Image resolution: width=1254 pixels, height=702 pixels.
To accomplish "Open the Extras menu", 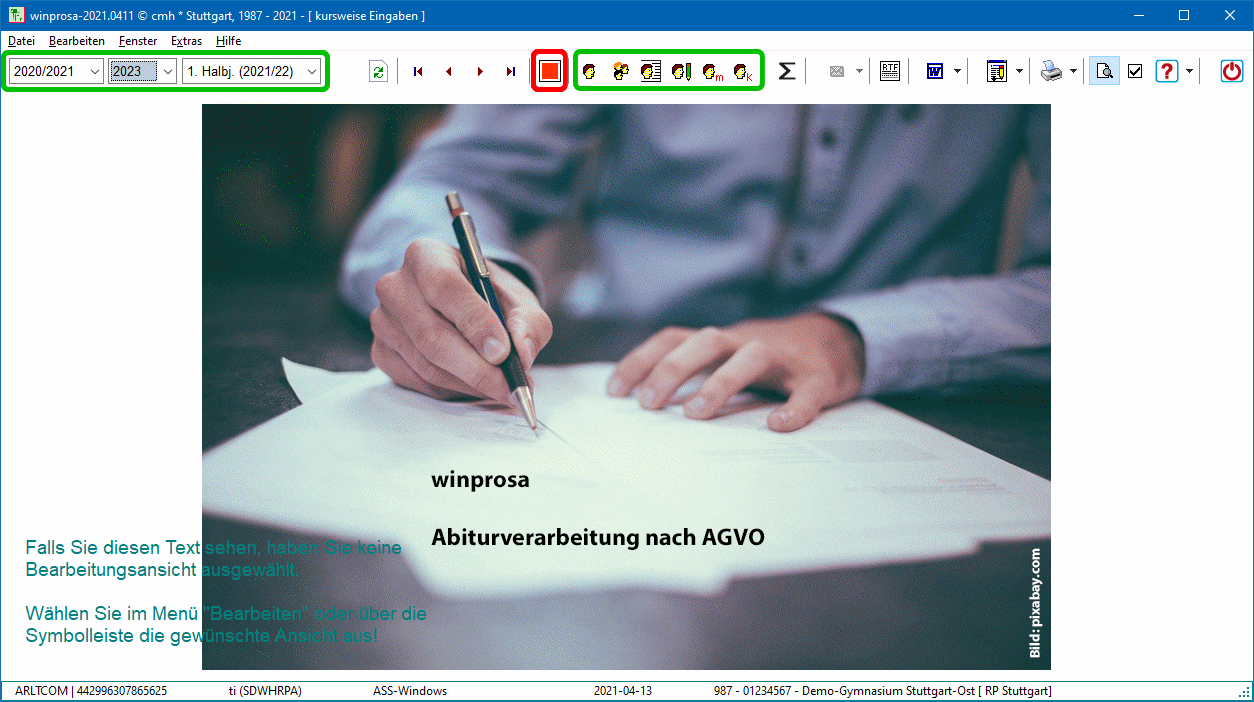I will click(x=186, y=41).
